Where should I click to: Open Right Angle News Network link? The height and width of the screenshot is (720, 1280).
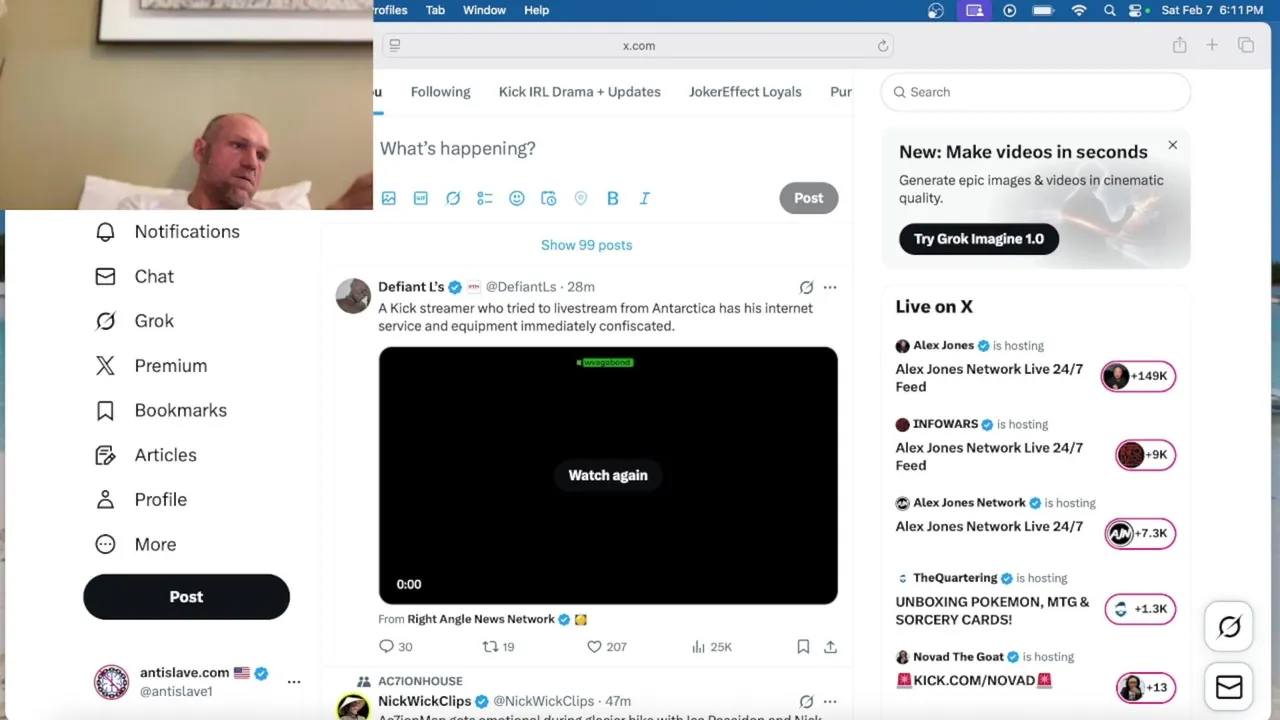[x=481, y=619]
